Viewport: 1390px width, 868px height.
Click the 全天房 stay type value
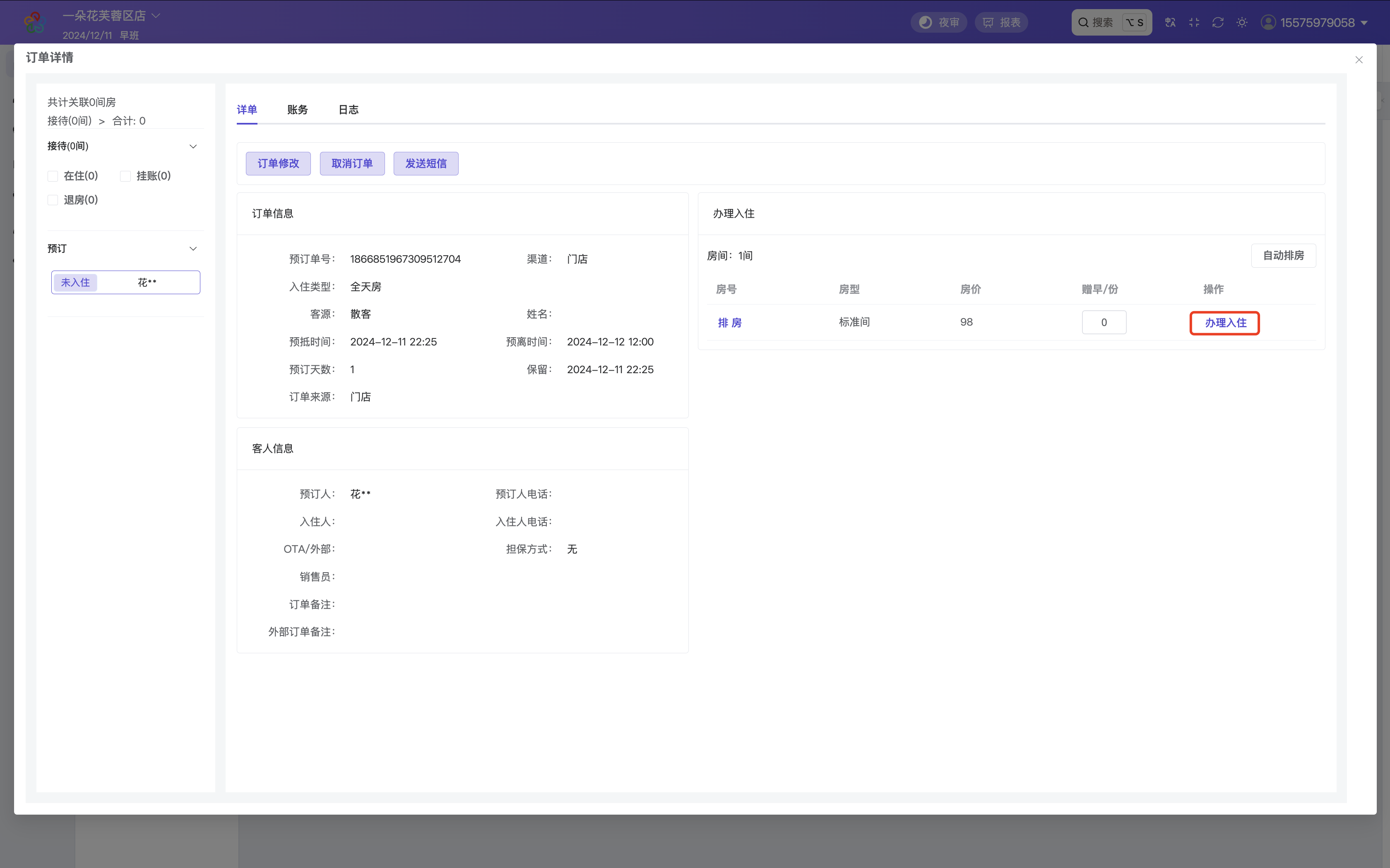click(x=366, y=286)
